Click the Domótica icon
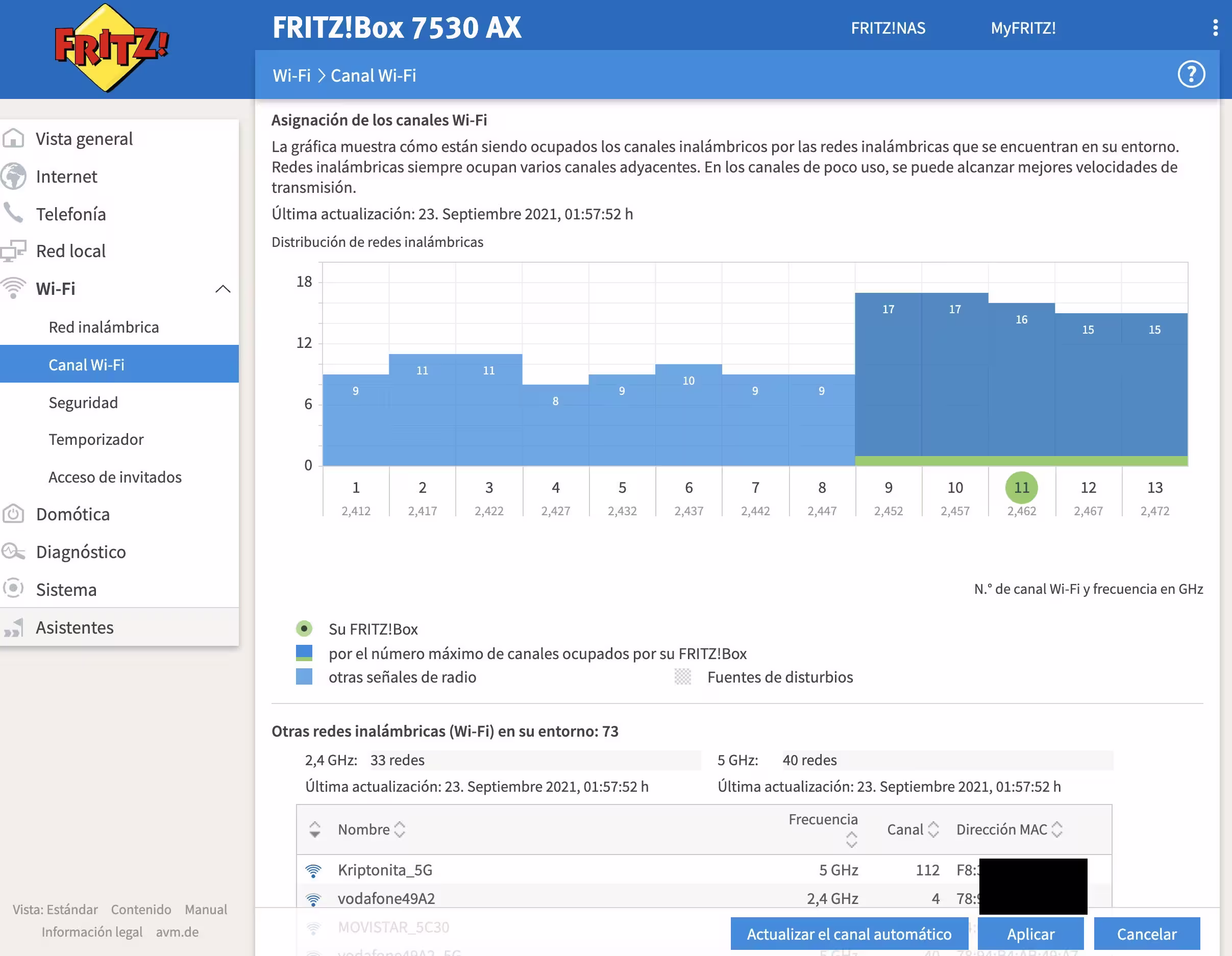Viewport: 1232px width, 956px height. click(x=14, y=514)
